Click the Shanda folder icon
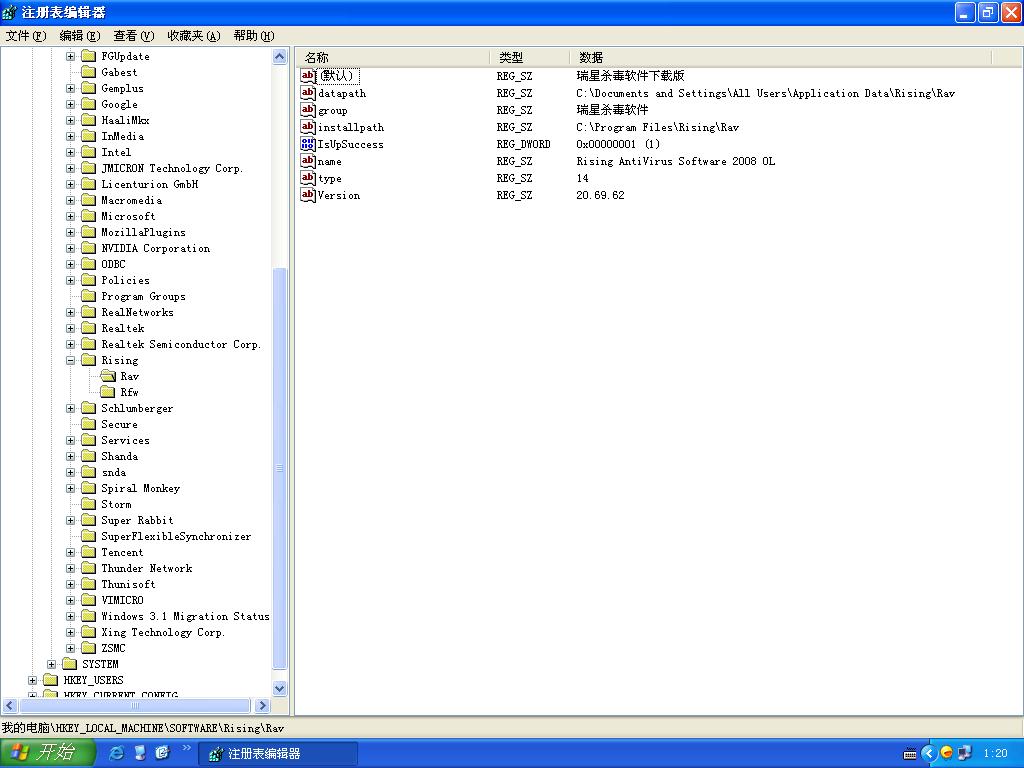The width and height of the screenshot is (1024, 768). 89,456
